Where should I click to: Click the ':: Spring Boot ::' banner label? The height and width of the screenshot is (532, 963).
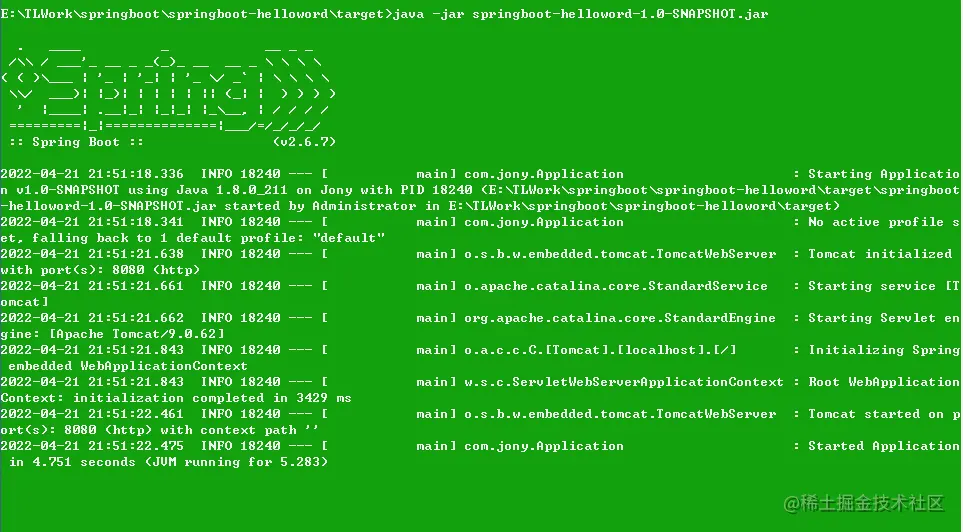pyautogui.click(x=76, y=142)
